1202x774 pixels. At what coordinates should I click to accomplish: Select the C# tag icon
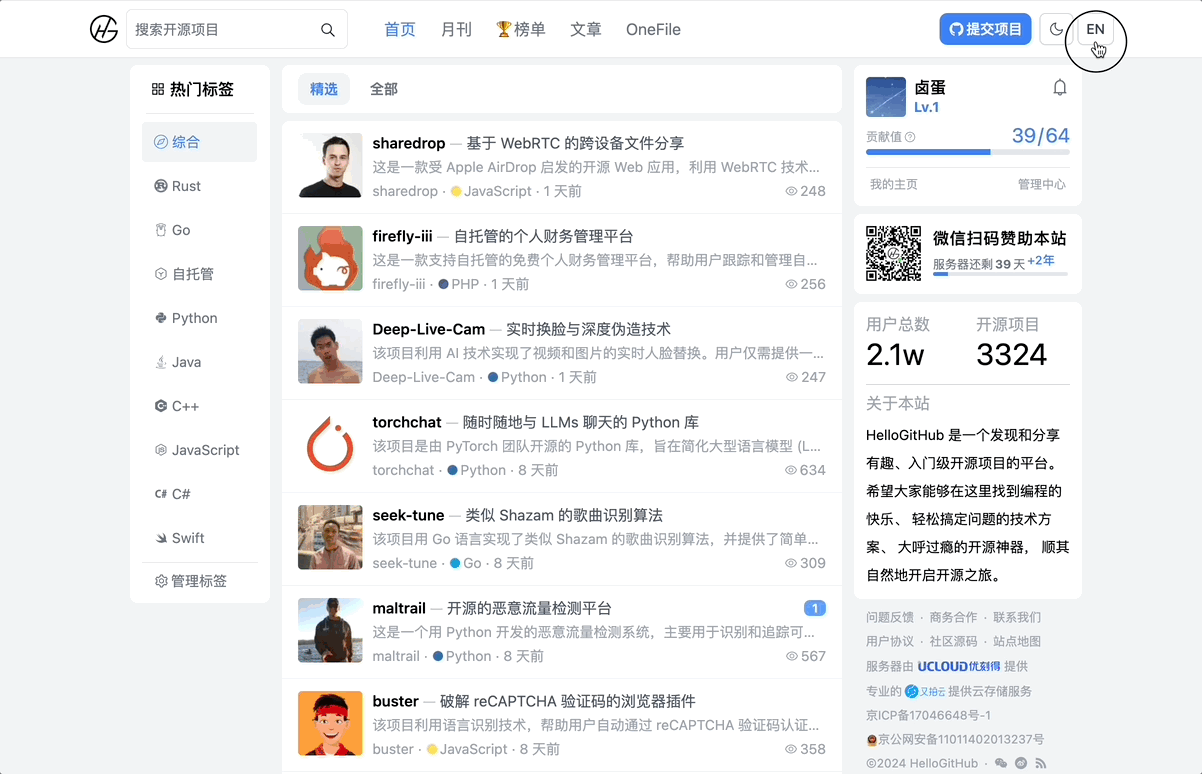coord(160,494)
